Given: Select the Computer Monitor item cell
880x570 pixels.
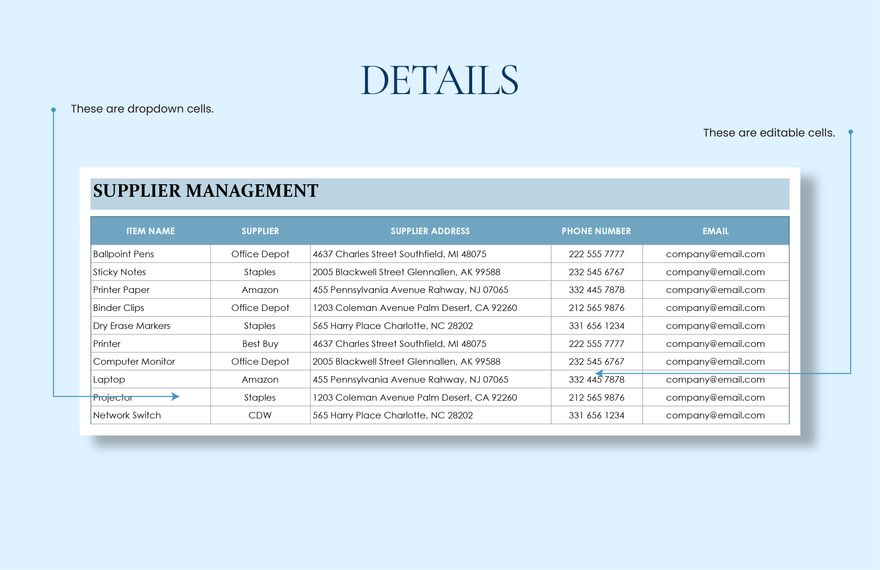Looking at the screenshot, I should [150, 362].
